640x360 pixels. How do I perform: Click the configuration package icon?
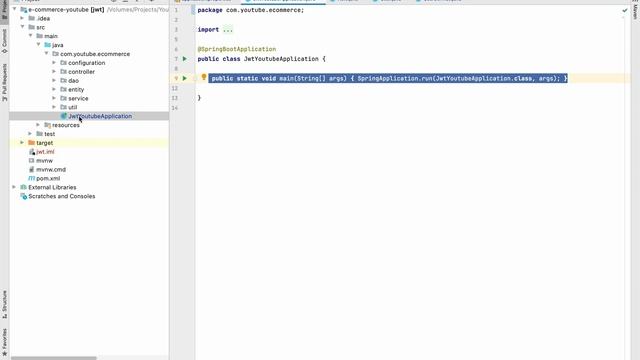(x=63, y=63)
